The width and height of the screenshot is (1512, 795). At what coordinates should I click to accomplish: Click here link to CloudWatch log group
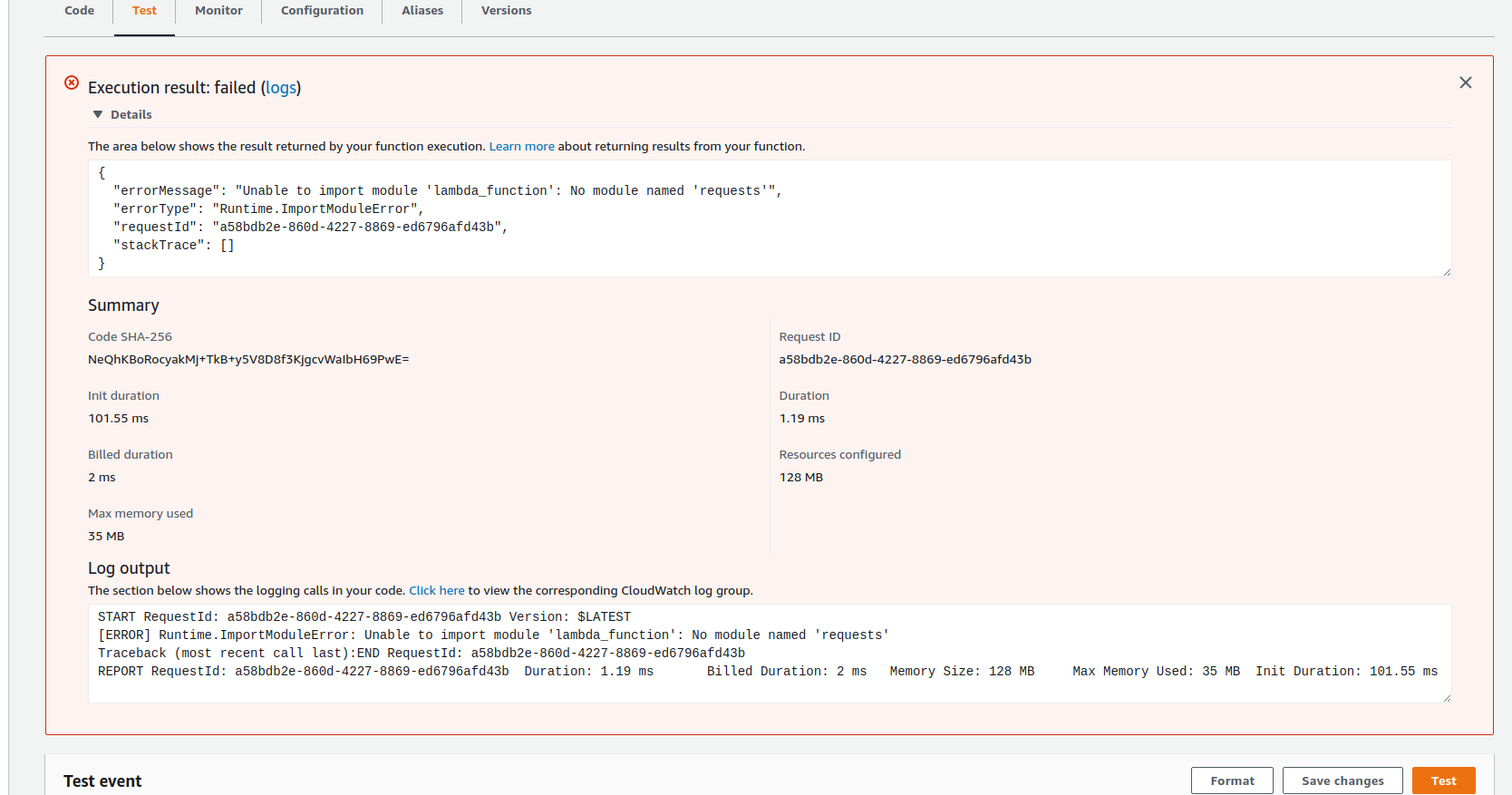(x=436, y=590)
